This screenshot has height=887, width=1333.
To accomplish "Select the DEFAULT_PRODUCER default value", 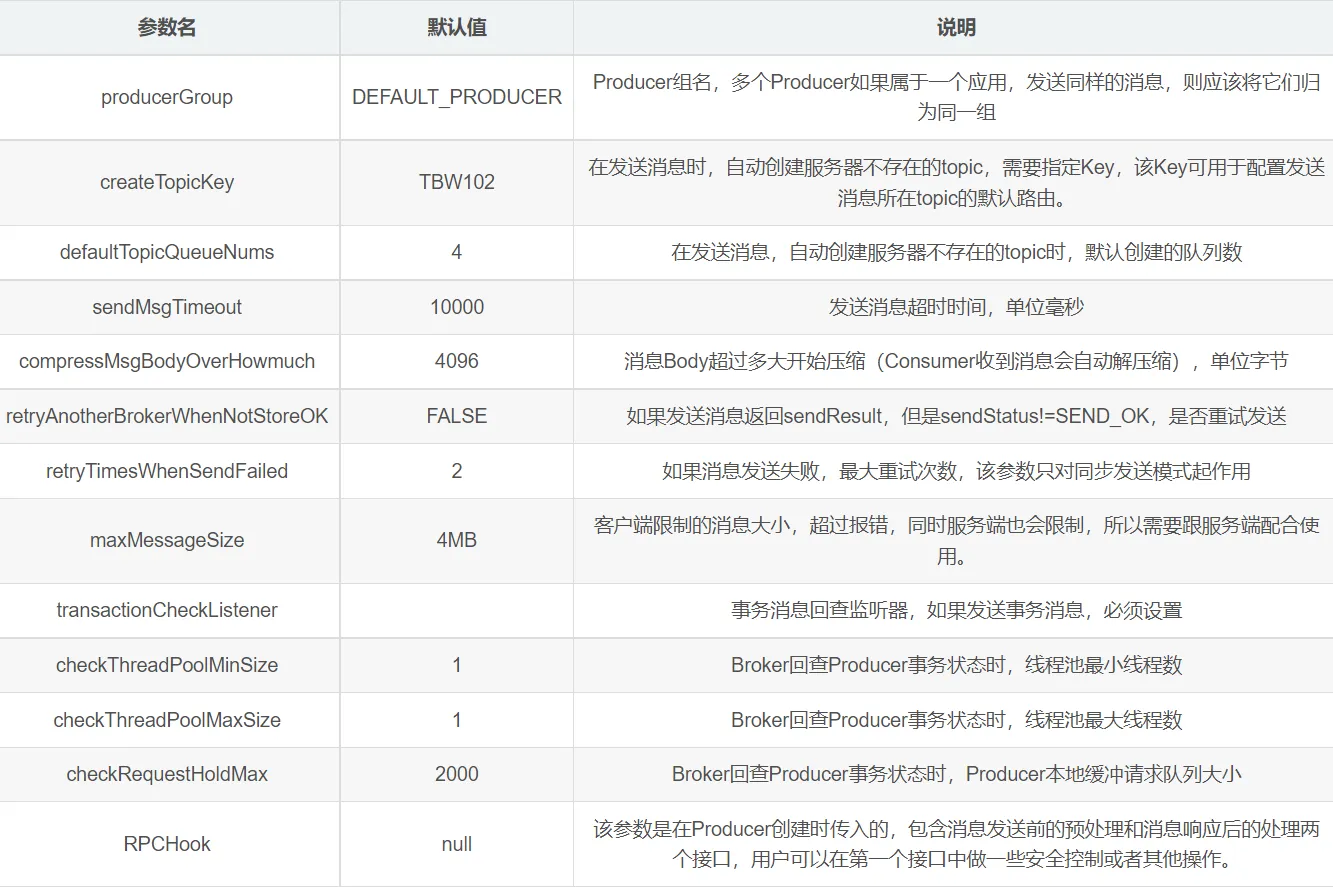I will pyautogui.click(x=457, y=97).
